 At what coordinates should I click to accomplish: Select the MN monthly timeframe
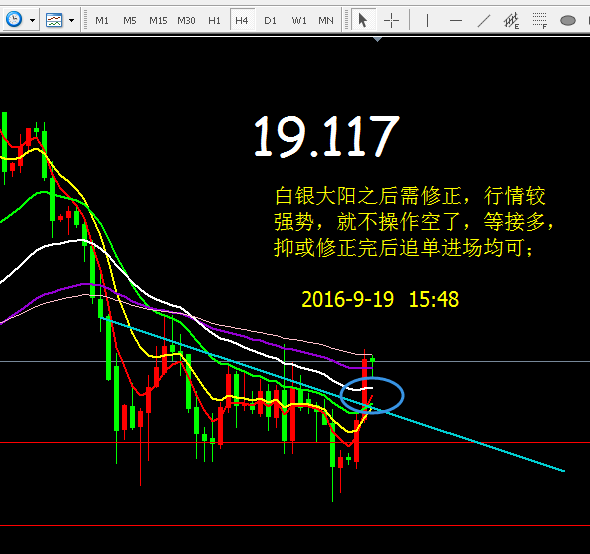[326, 20]
